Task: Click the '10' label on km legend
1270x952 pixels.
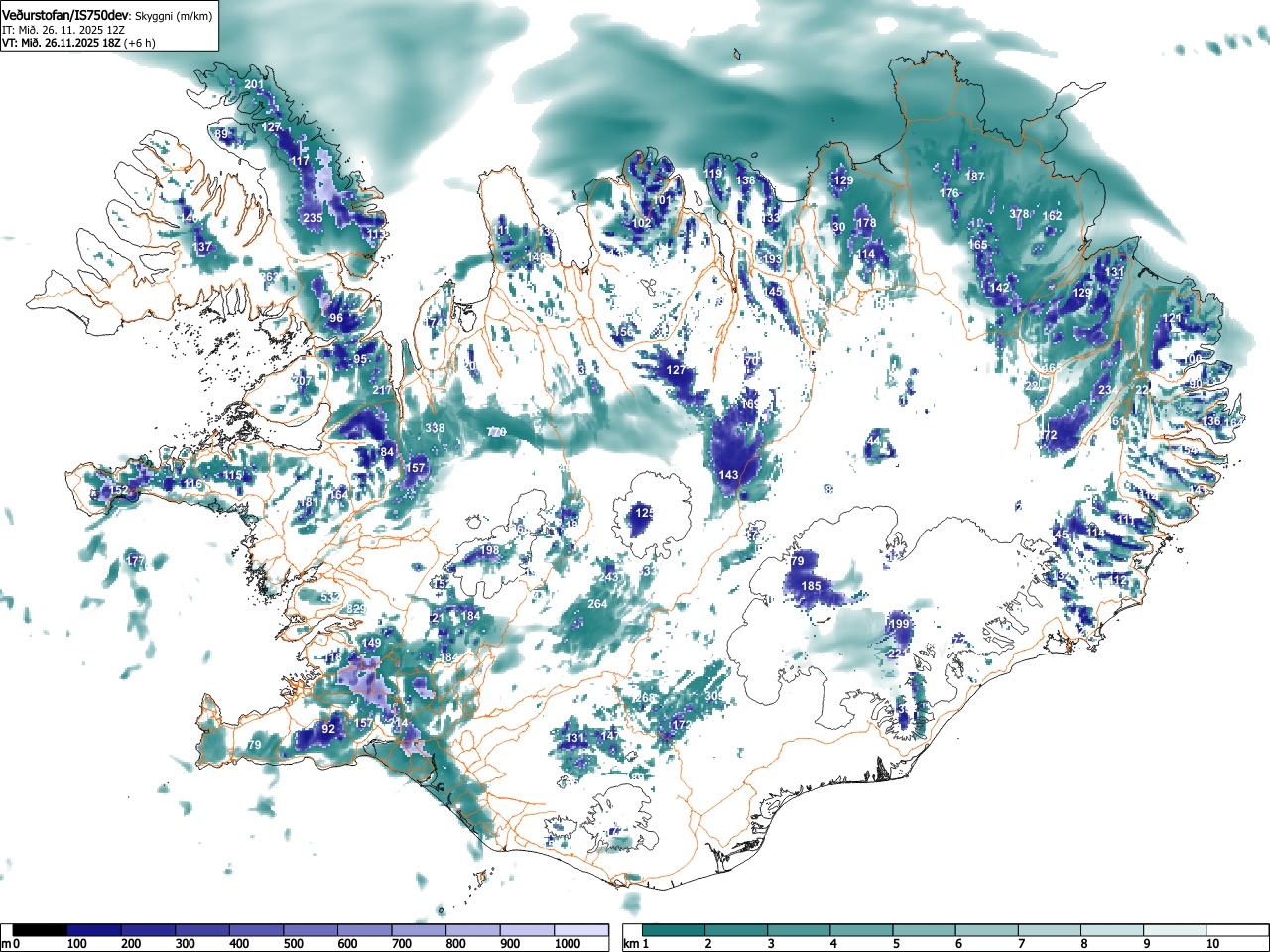Action: 1212,944
